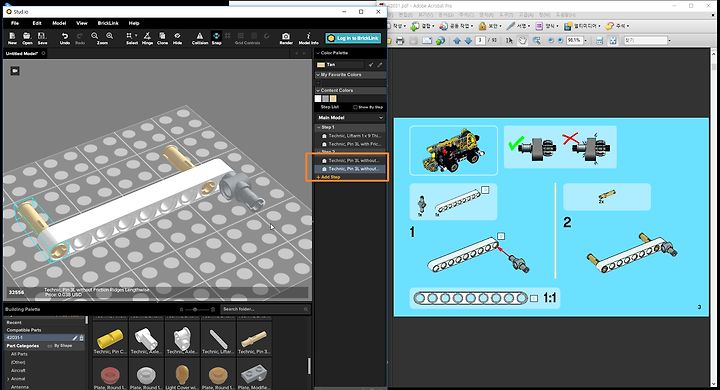The image size is (720, 390).
Task: Click the email envelope icon in Acrobat
Action: pos(427,40)
